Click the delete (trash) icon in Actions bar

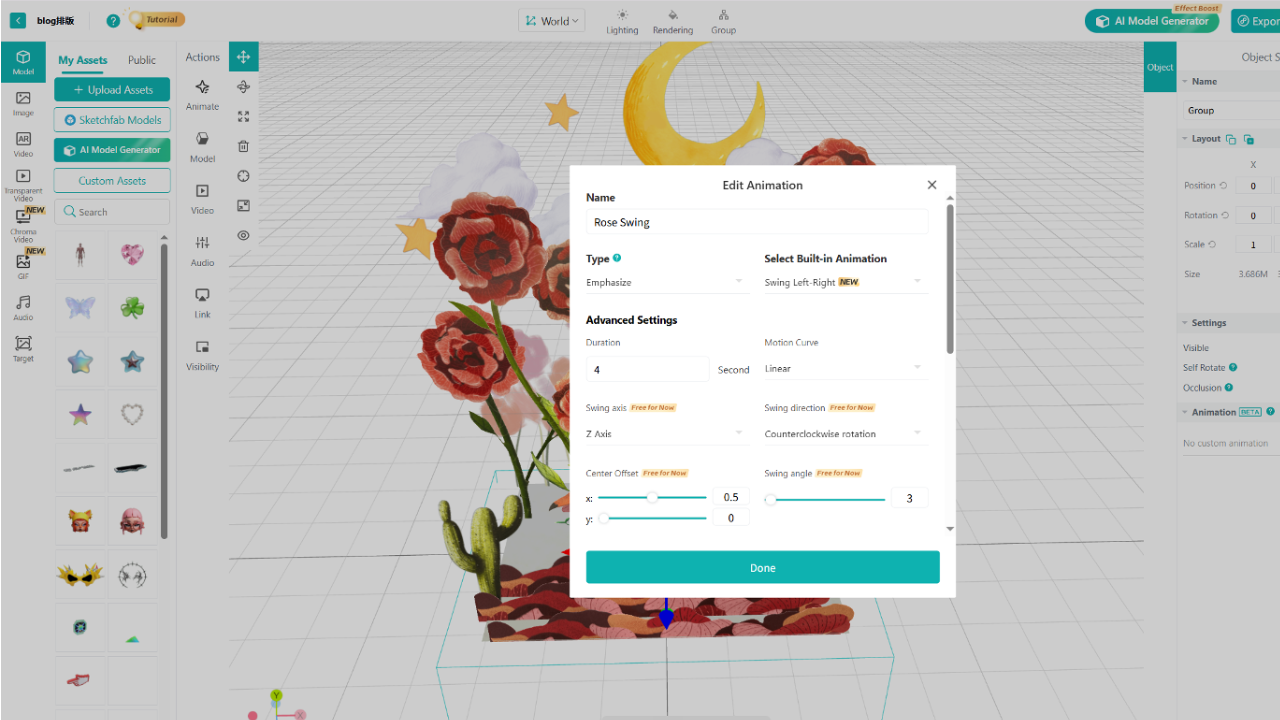tap(243, 146)
